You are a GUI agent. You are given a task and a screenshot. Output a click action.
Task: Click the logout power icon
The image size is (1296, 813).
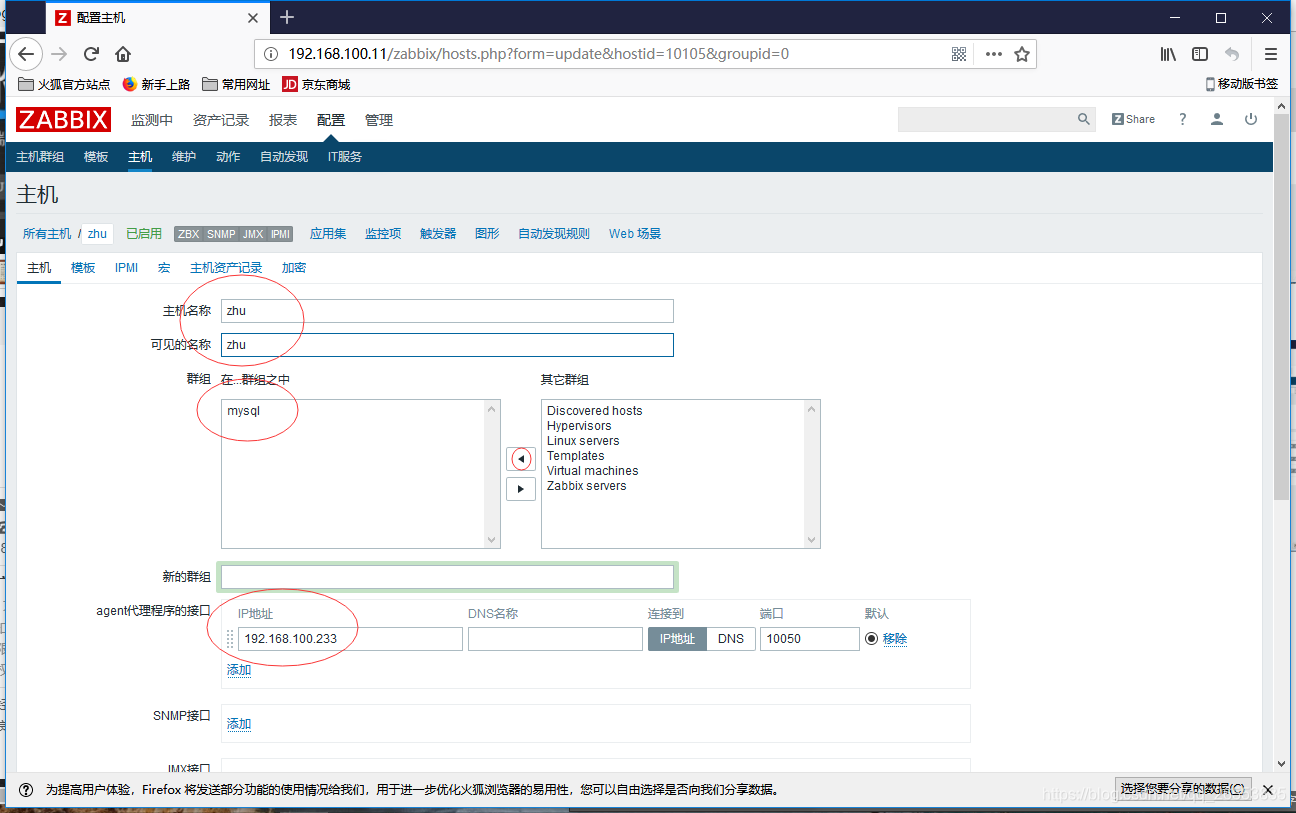point(1251,119)
